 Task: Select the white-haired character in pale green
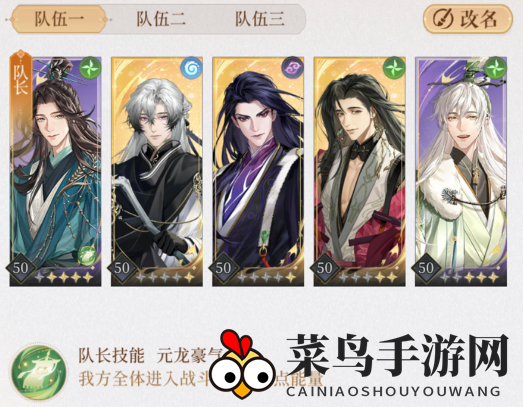click(x=461, y=171)
